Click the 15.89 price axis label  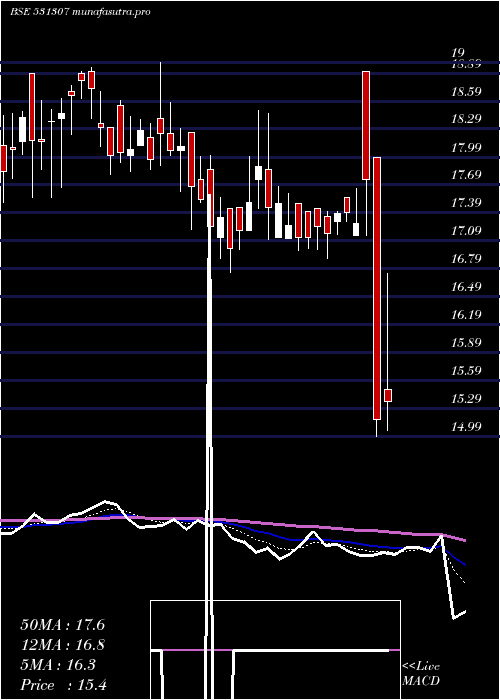[466, 343]
